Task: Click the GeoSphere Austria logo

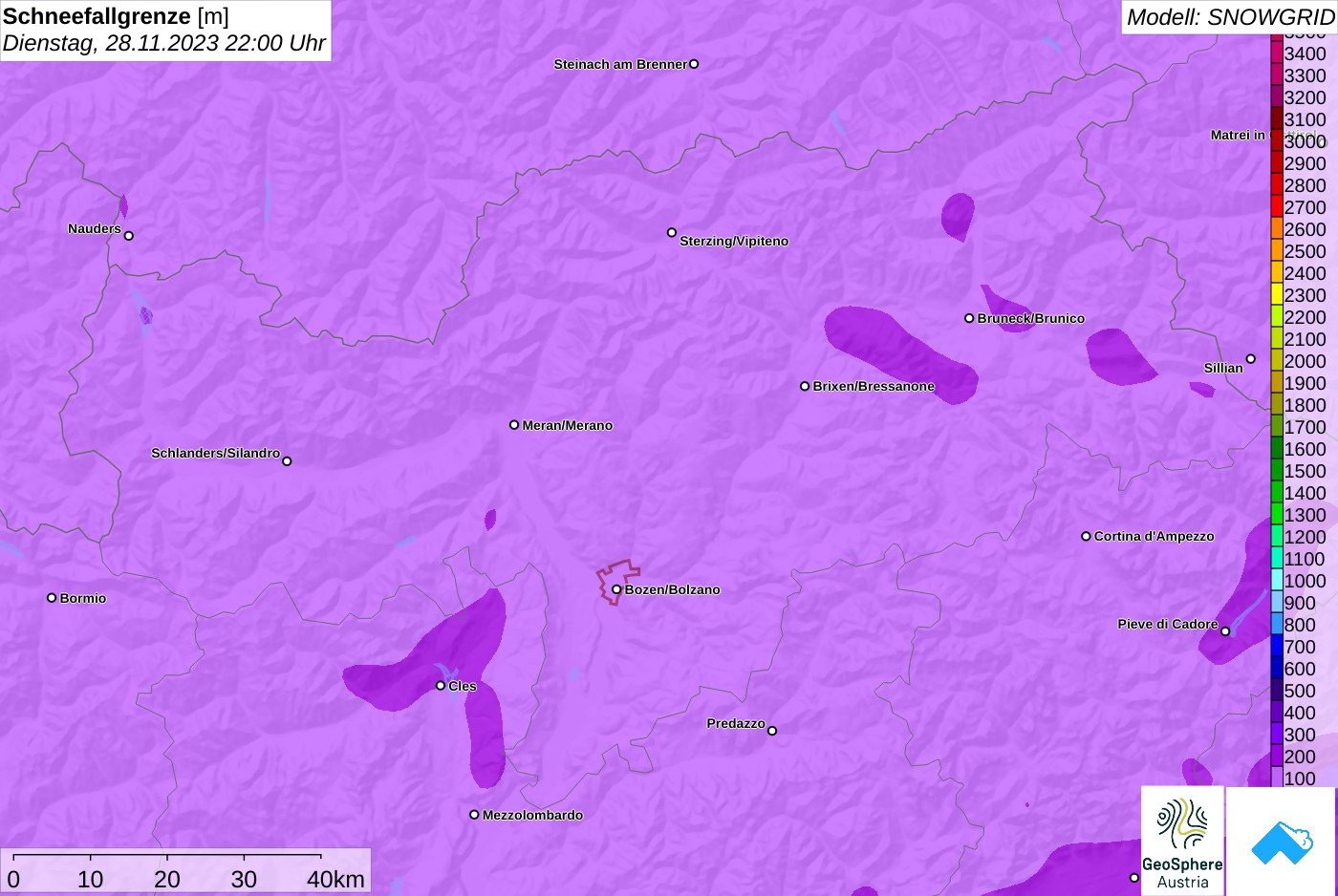Action: click(1182, 841)
